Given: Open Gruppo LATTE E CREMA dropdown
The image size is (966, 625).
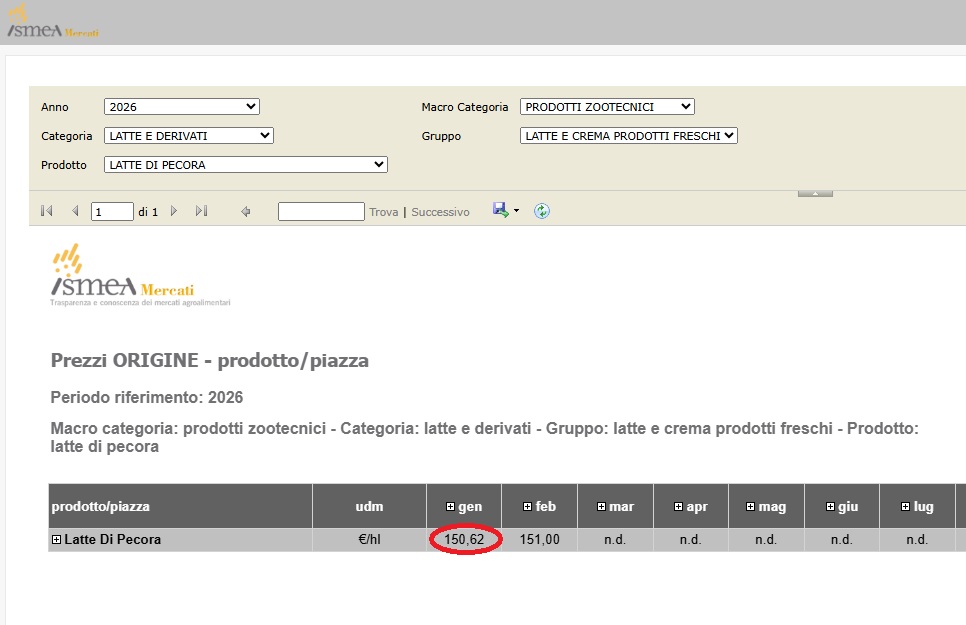Looking at the screenshot, I should coord(628,136).
